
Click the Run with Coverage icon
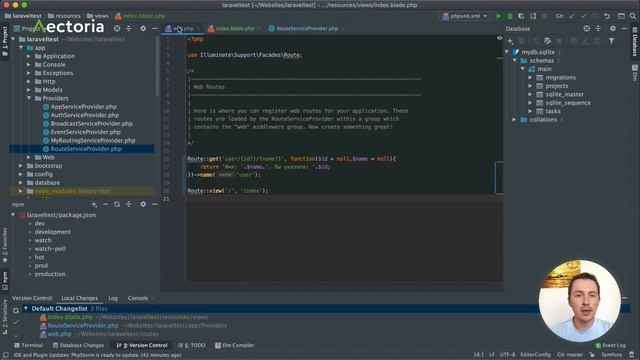pyautogui.click(x=521, y=16)
